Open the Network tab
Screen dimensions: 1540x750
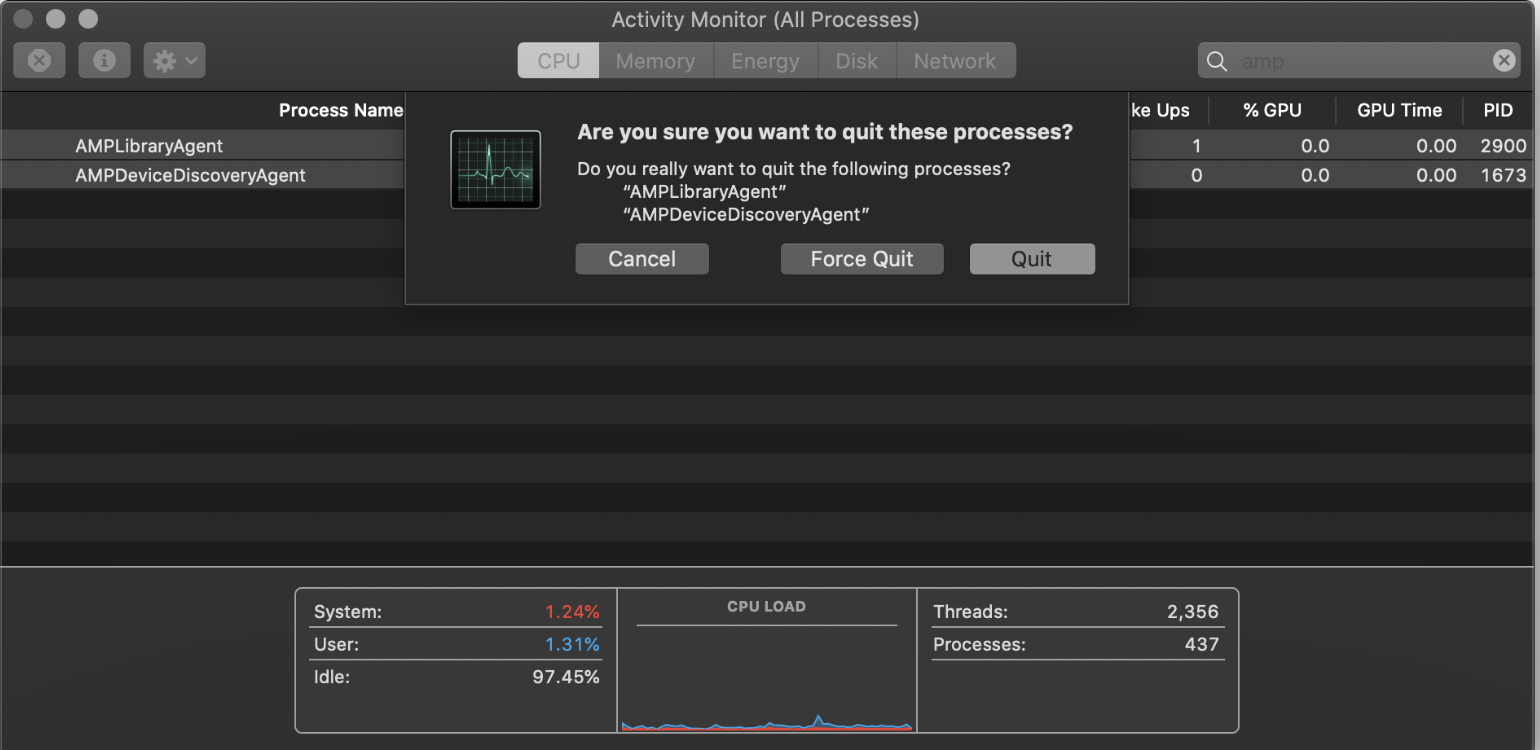point(955,60)
